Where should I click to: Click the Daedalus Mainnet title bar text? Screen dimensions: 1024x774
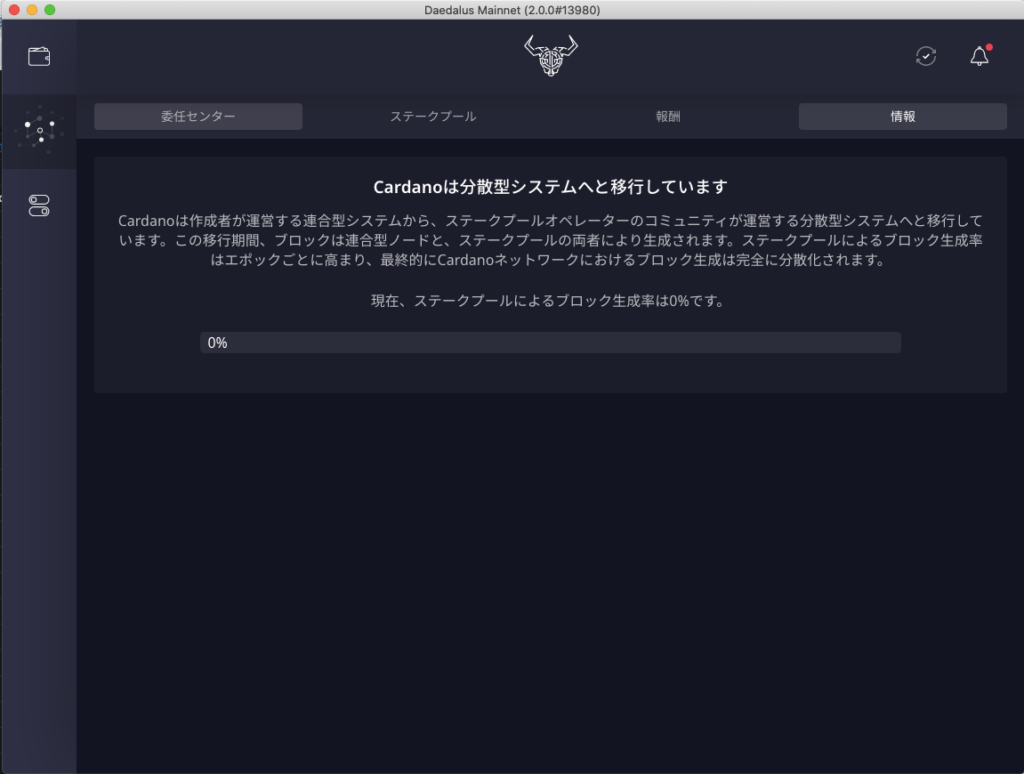[512, 9]
